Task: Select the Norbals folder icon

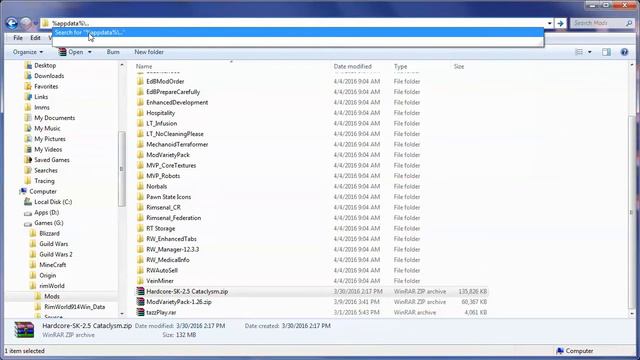Action: pyautogui.click(x=140, y=186)
